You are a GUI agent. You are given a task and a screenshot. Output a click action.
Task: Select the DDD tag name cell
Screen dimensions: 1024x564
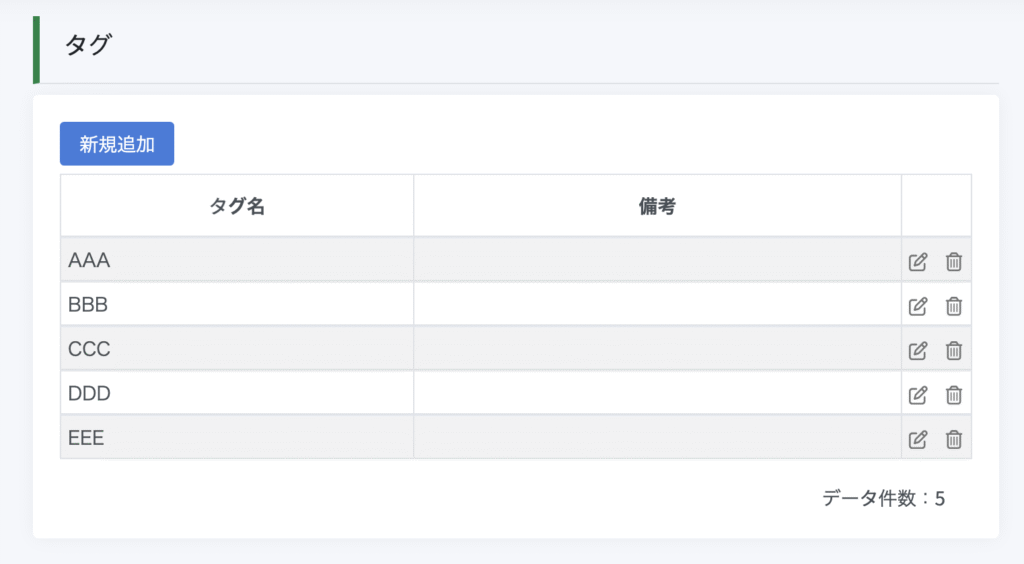(237, 393)
